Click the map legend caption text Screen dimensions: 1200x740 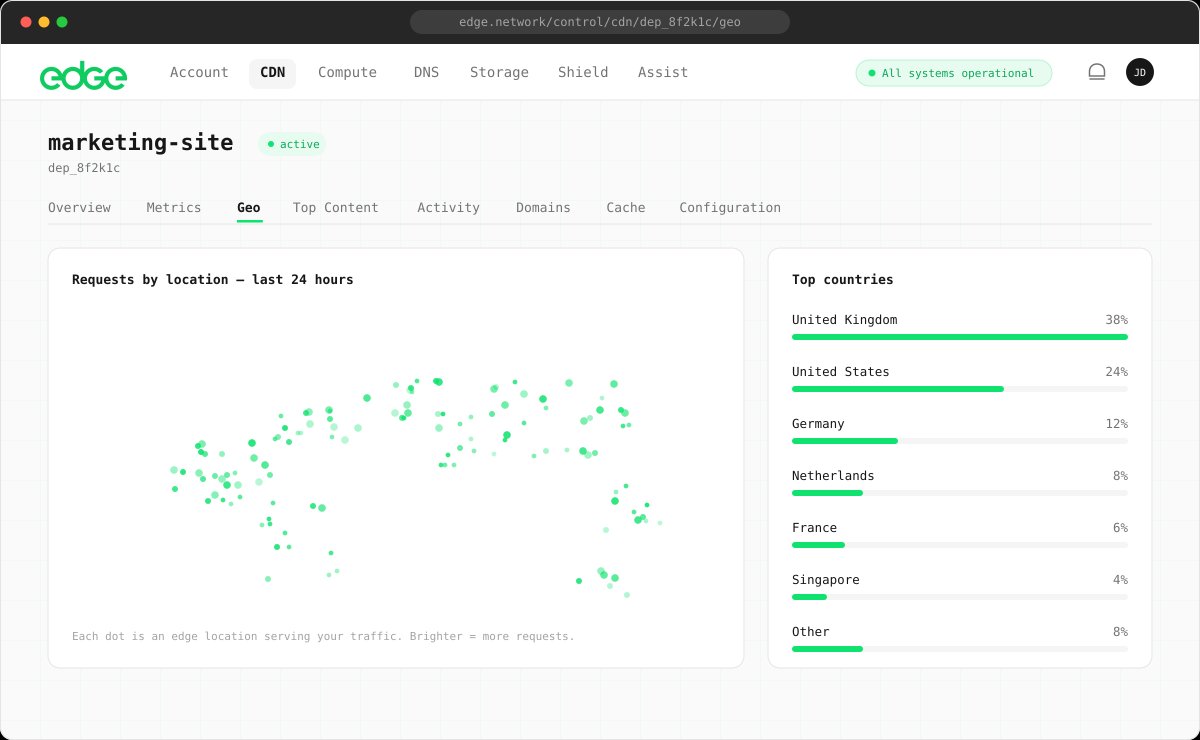click(x=324, y=636)
